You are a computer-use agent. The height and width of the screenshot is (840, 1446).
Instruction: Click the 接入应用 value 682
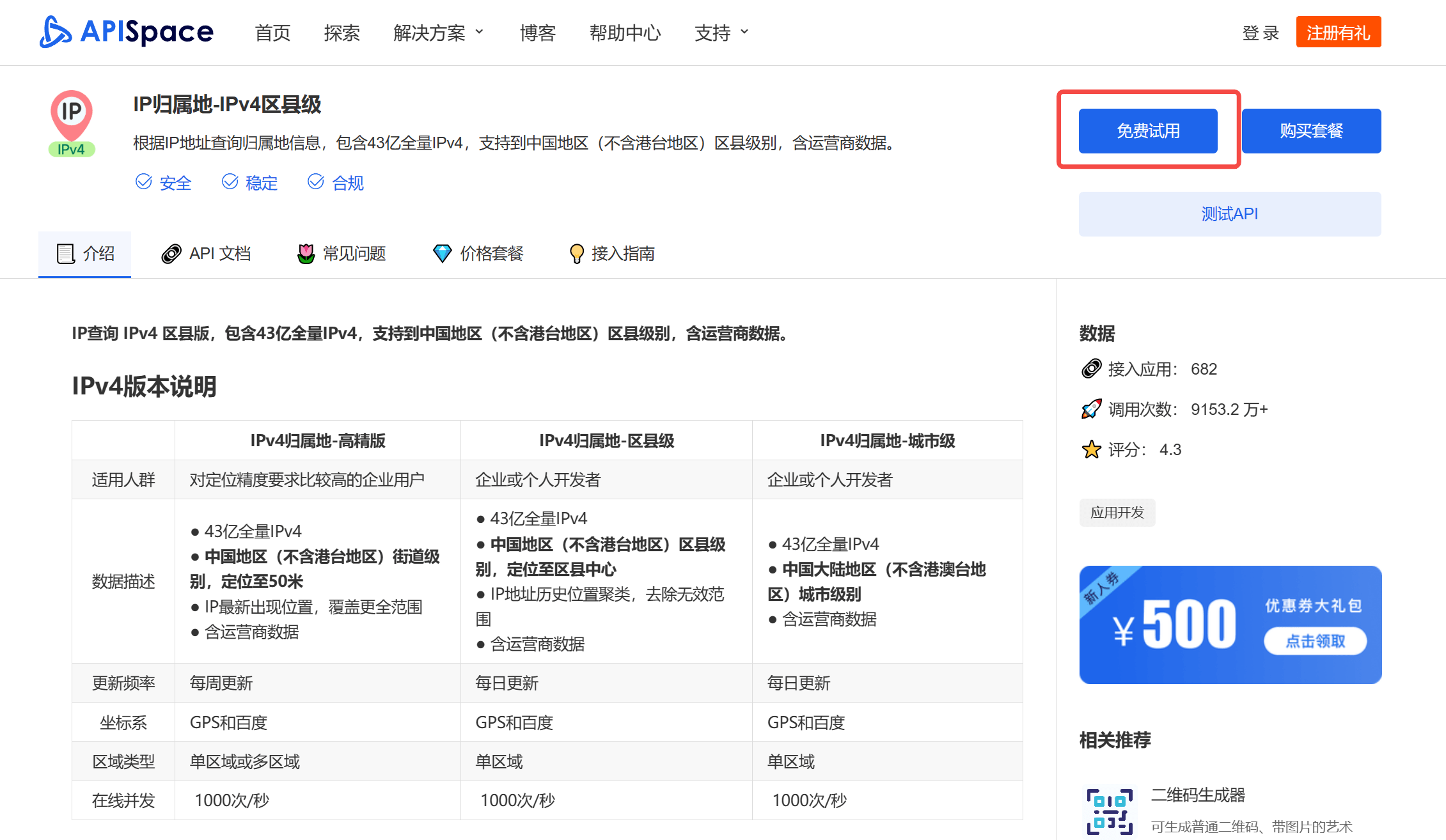coord(1204,369)
